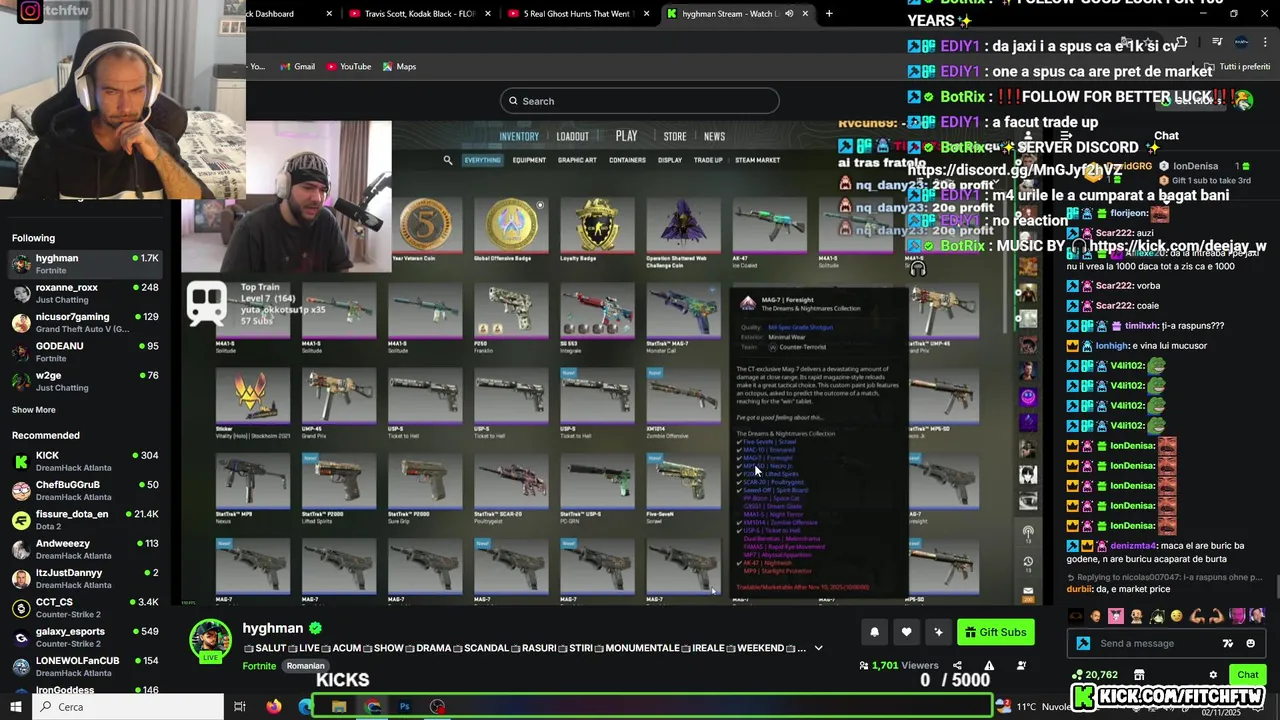Click STORE in the streamed CS2 menu
1280x720 pixels.
point(675,137)
